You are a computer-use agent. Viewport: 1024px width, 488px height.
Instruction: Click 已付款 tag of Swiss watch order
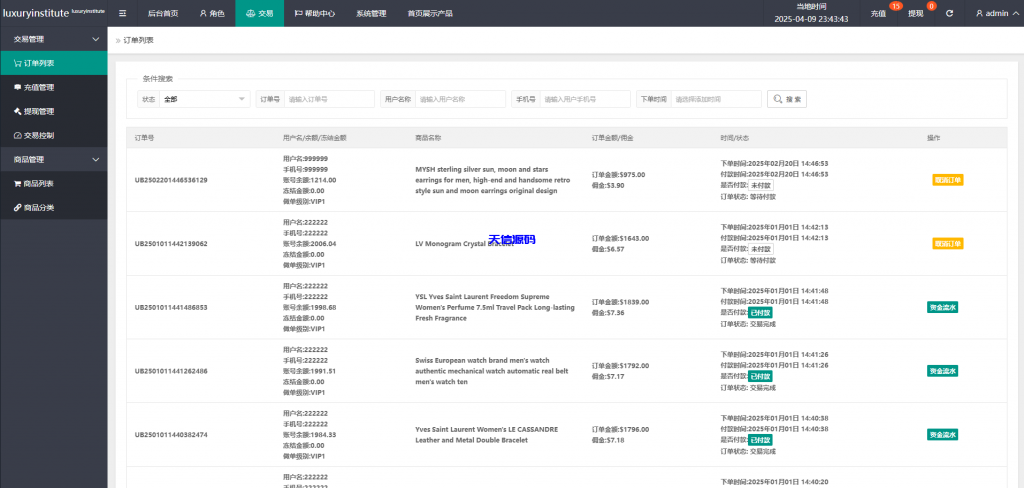760,376
